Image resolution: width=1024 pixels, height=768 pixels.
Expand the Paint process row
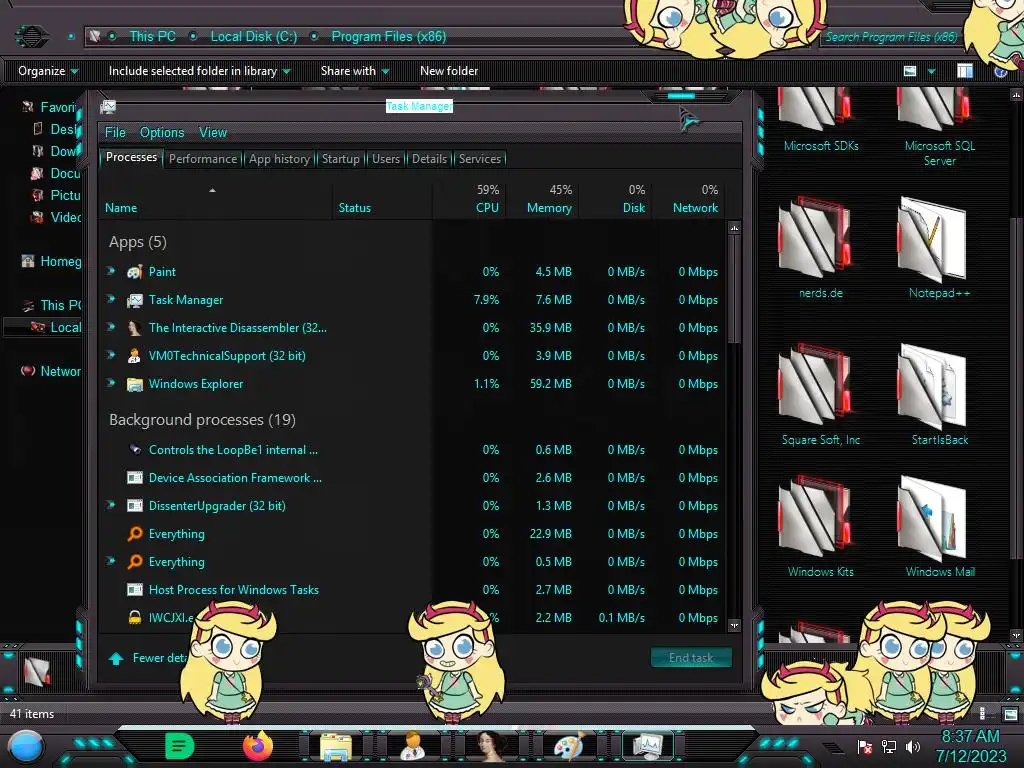pyautogui.click(x=111, y=270)
